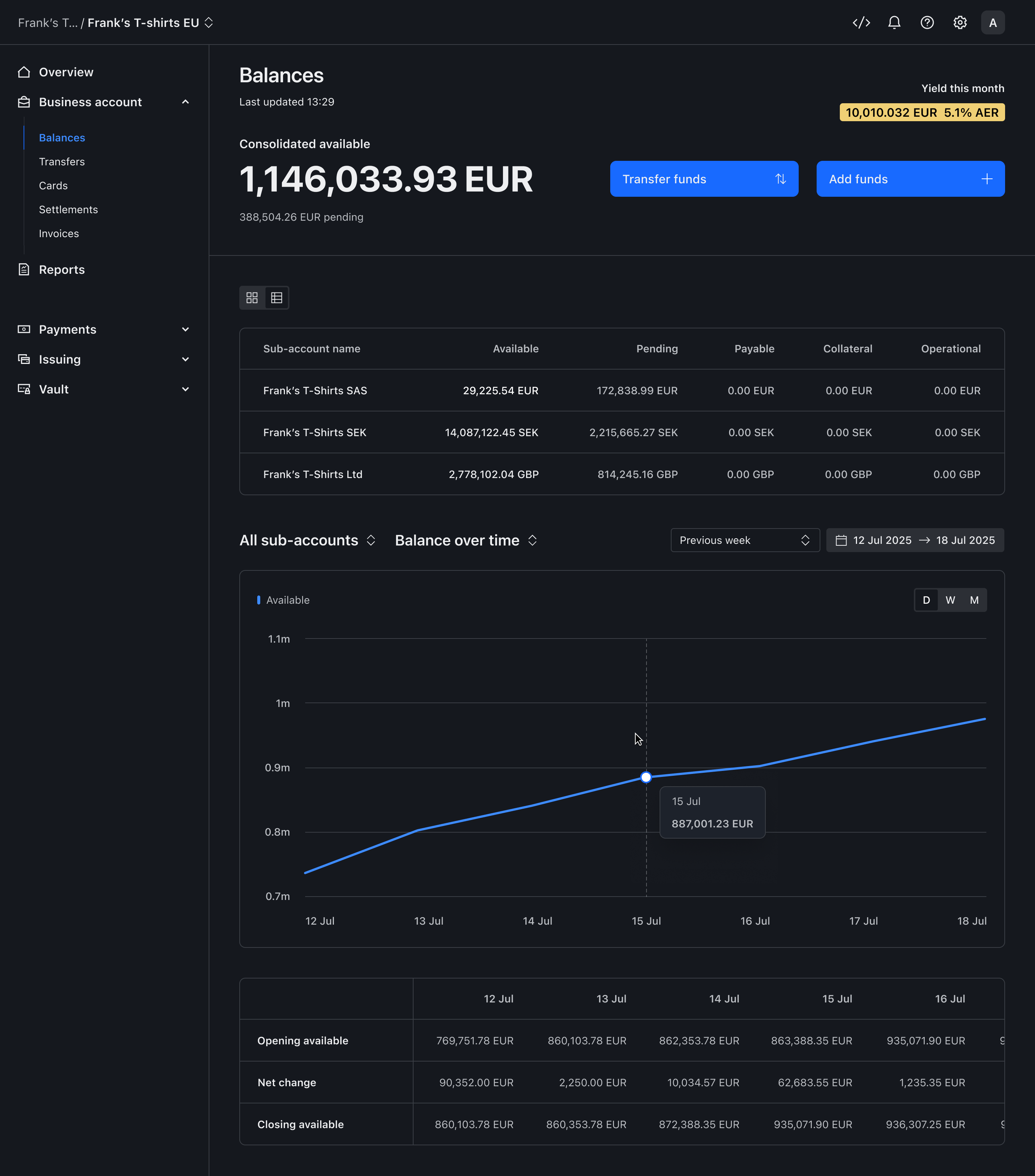
Task: Open the user avatar A menu
Action: (x=992, y=22)
